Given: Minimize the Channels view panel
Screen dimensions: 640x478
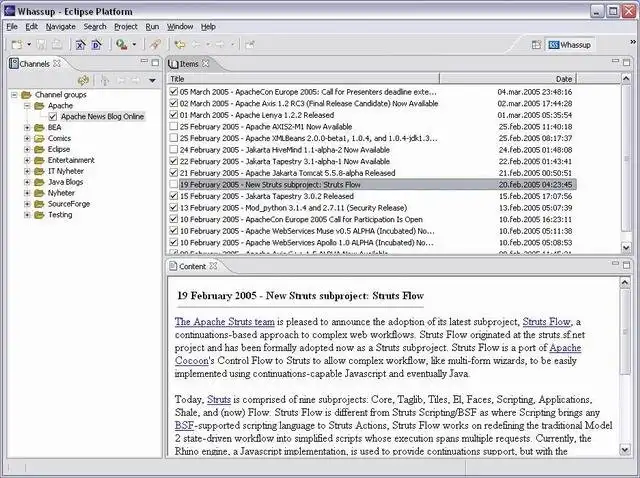Looking at the screenshot, I should click(144, 61).
